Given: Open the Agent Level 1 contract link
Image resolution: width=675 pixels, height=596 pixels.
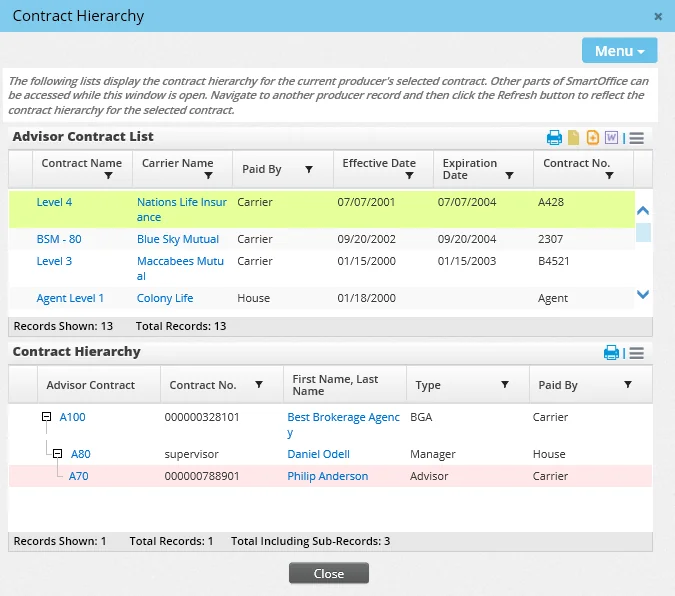Looking at the screenshot, I should (x=70, y=298).
